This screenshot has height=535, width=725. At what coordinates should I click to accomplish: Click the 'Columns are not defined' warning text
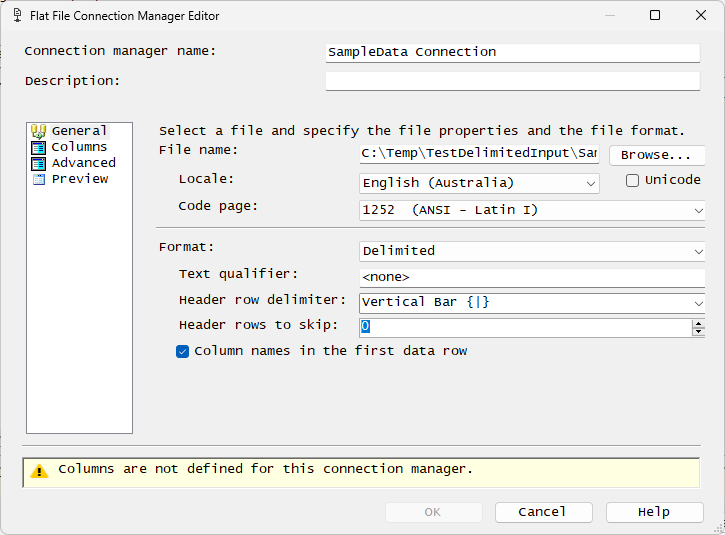pos(265,469)
